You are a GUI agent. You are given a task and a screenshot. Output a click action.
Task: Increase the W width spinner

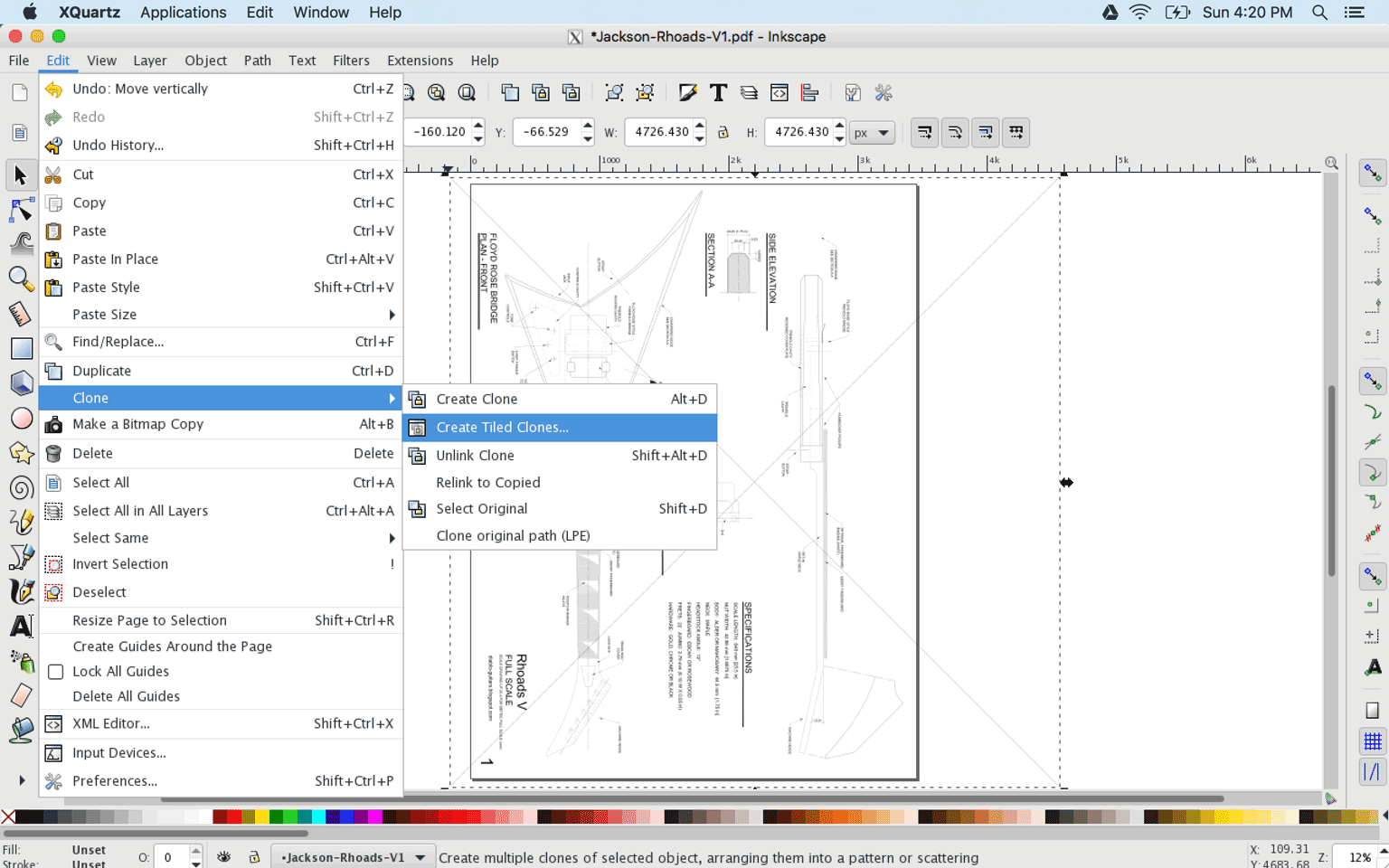pyautogui.click(x=700, y=127)
